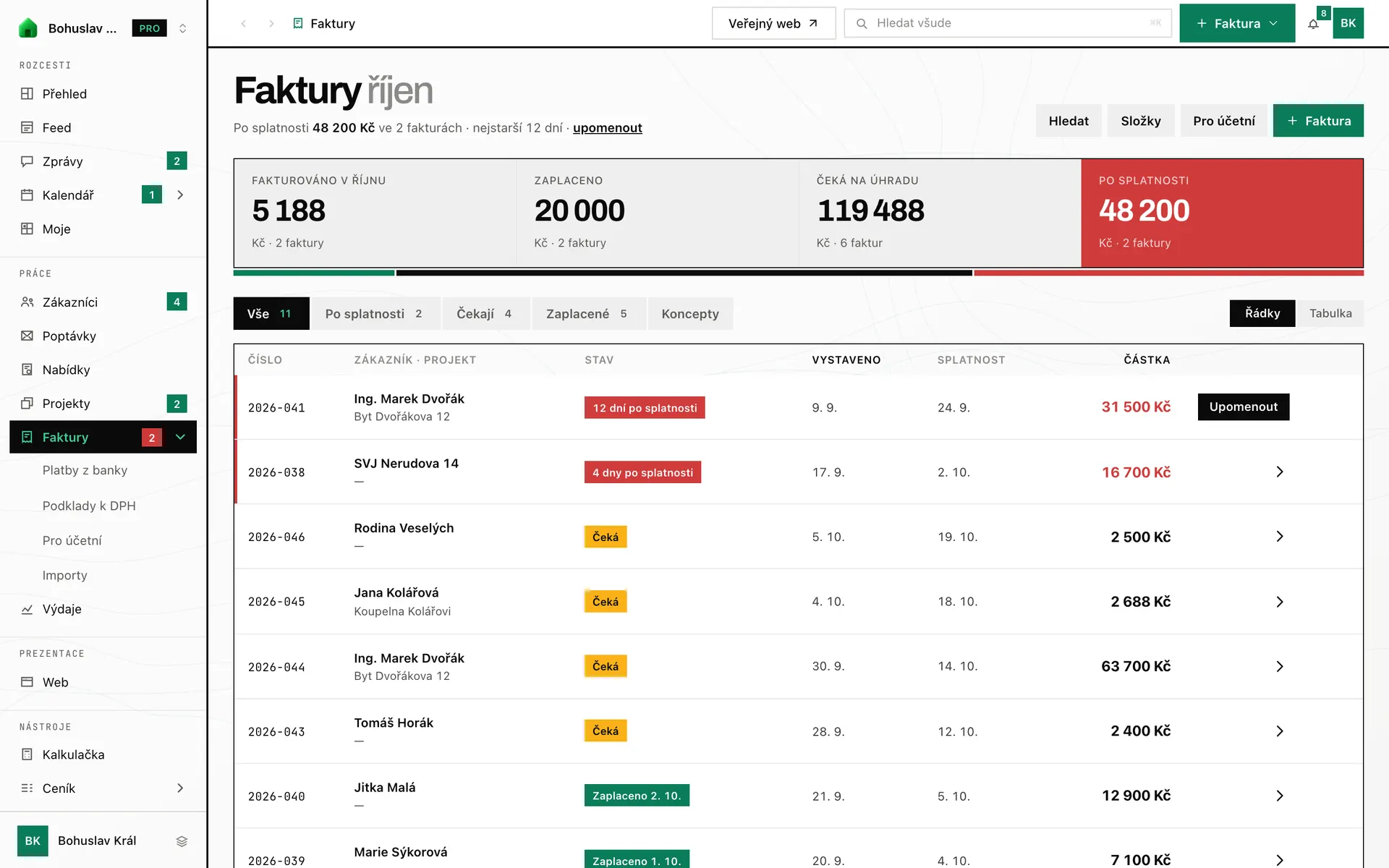Click the Přehled dashboard icon in sidebar
Image resolution: width=1389 pixels, height=868 pixels.
[27, 93]
